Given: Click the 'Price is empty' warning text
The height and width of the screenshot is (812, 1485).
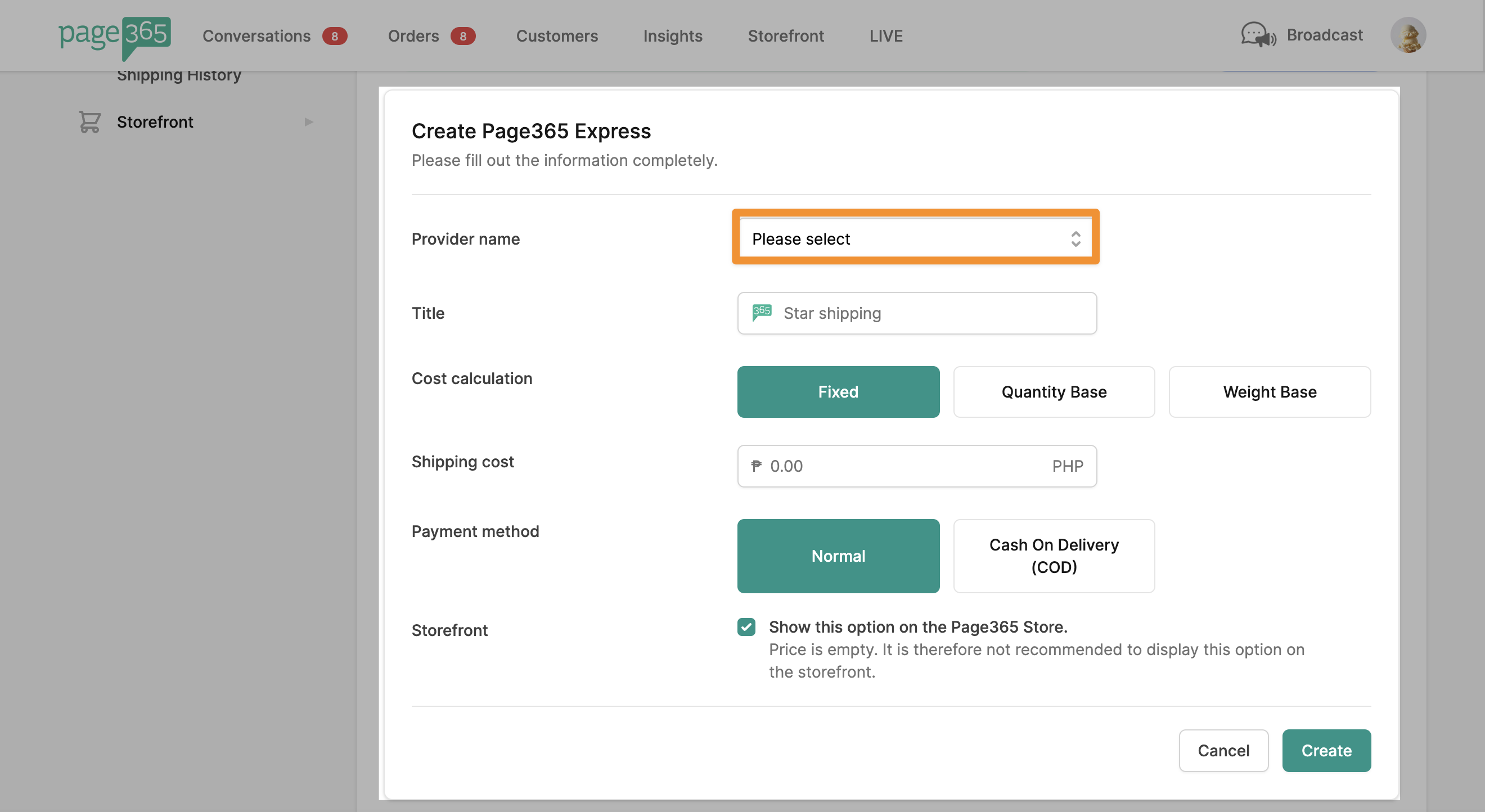Looking at the screenshot, I should 1037,660.
